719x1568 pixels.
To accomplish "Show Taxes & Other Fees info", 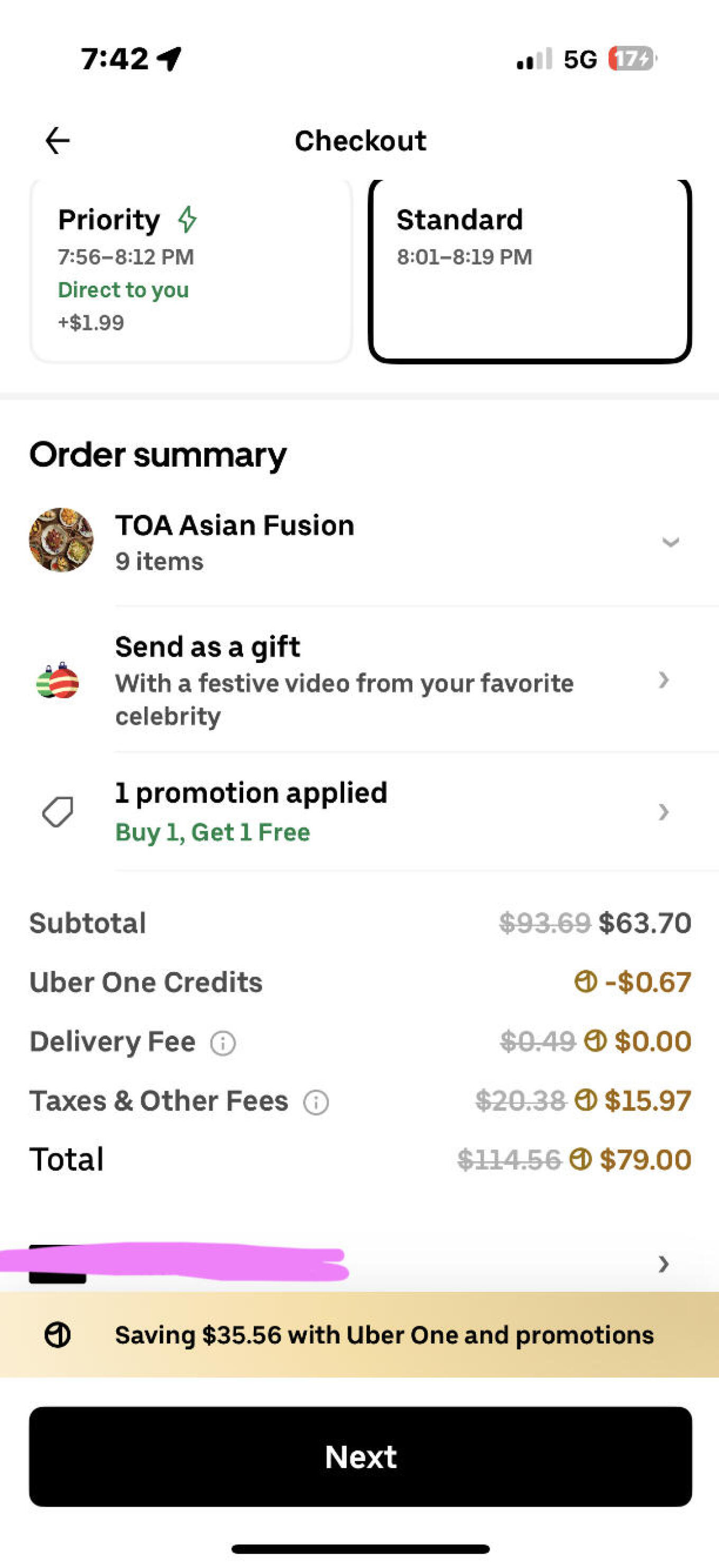I will click(x=316, y=1102).
